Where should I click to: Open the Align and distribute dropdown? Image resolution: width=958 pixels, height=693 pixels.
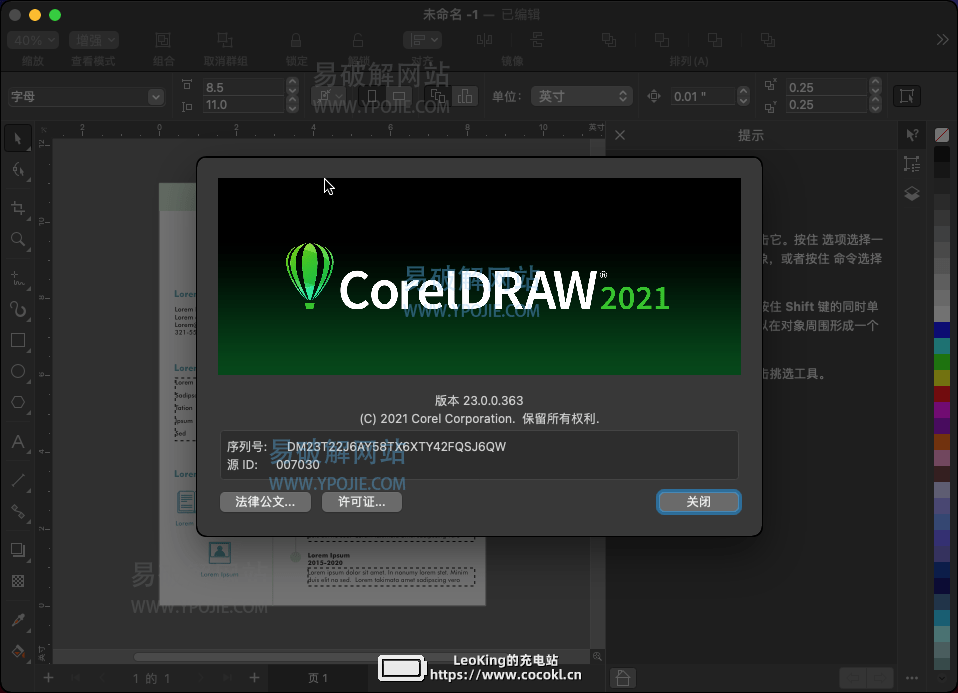click(422, 40)
